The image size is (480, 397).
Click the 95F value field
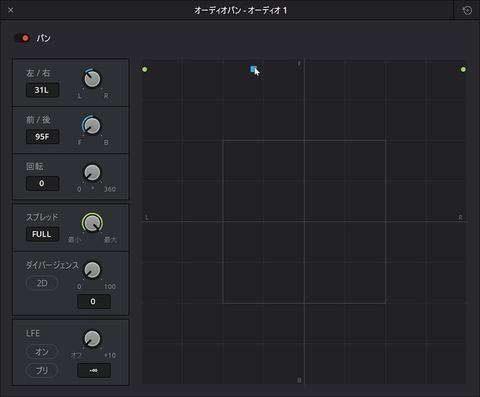point(42,137)
